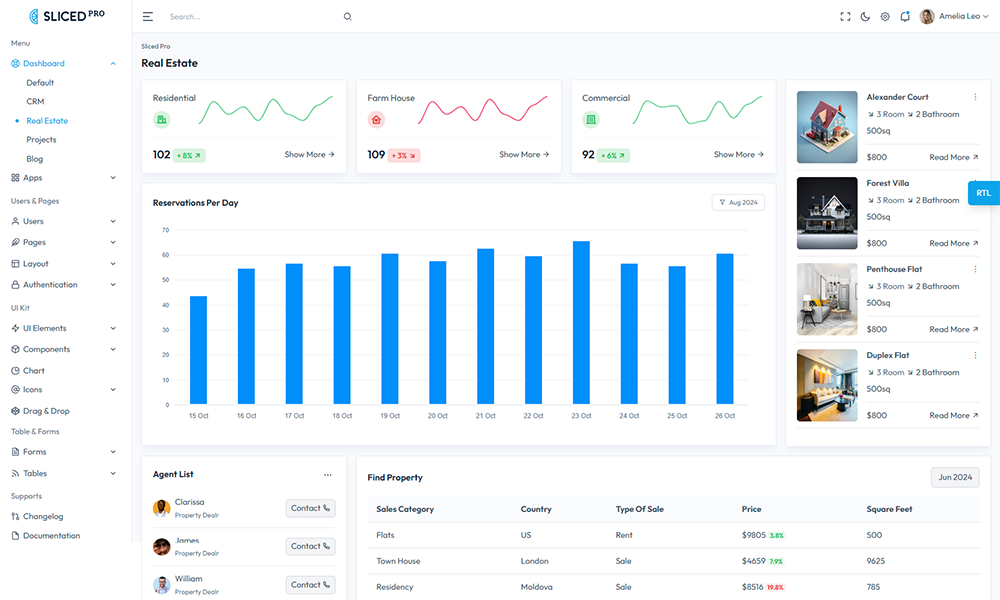Click the hamburger menu icon to collapse sidebar
Viewport: 1000px width, 600px height.
click(148, 17)
